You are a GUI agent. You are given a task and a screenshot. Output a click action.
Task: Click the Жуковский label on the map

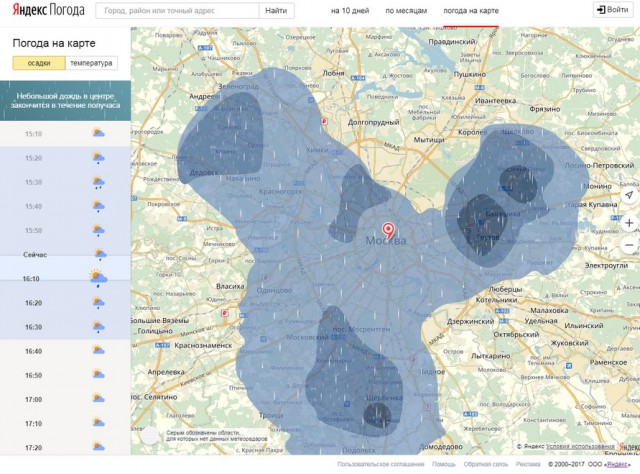pos(569,343)
